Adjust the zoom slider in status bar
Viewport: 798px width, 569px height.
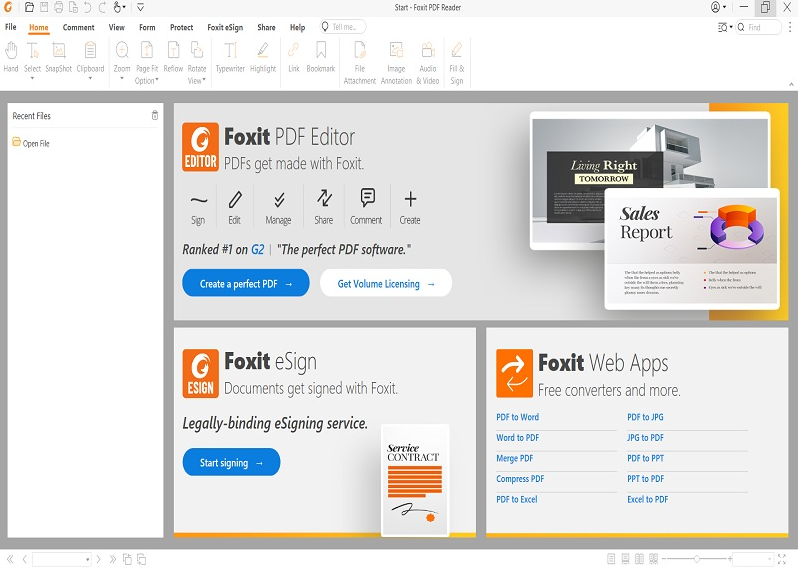tap(697, 559)
